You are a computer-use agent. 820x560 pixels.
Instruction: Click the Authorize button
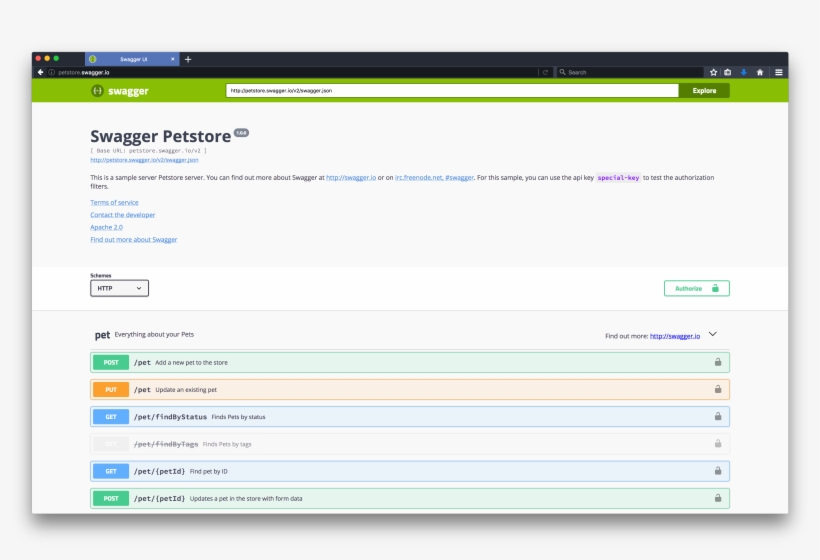pyautogui.click(x=696, y=288)
